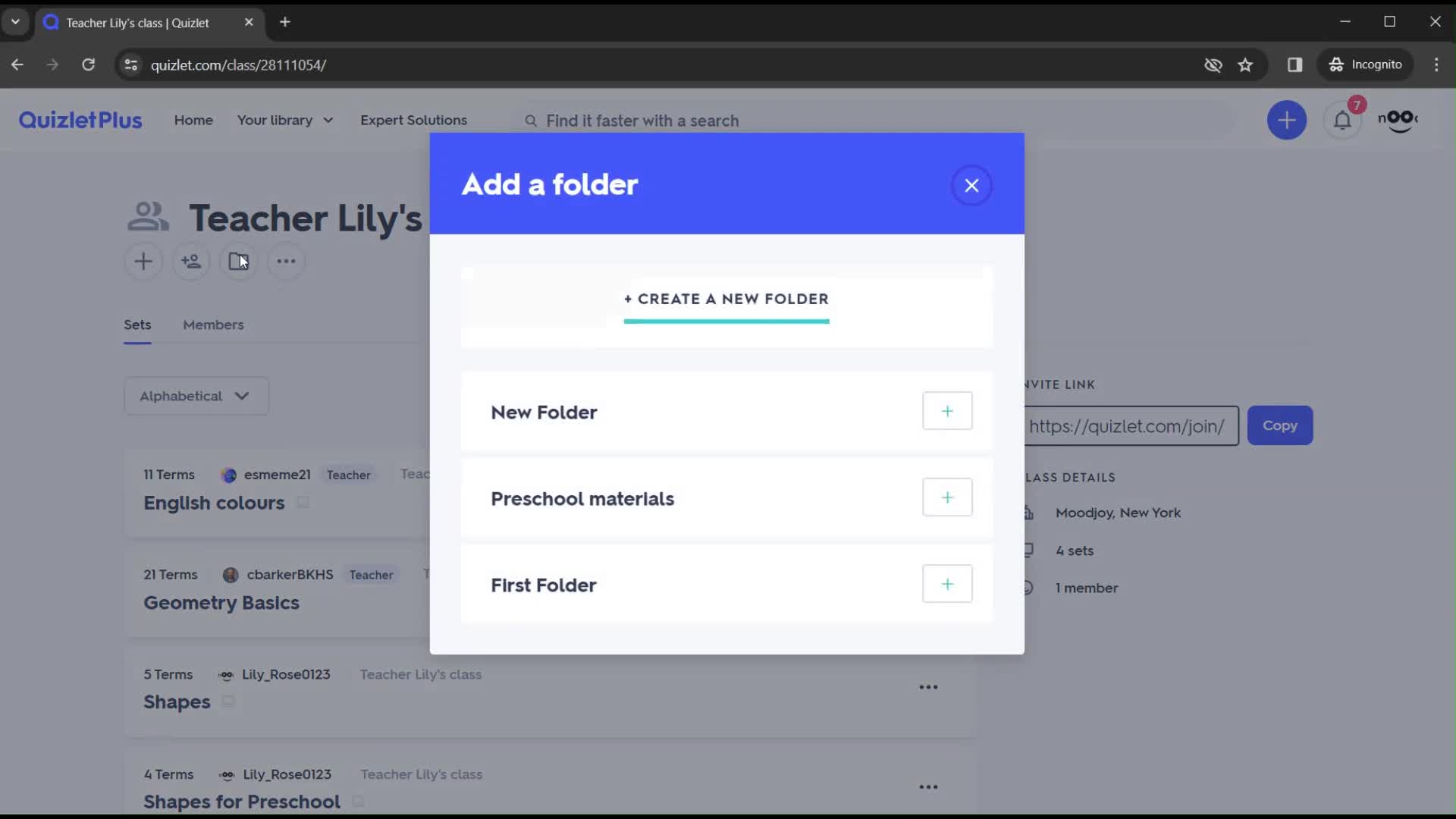Click the reload page icon
1456x819 pixels.
(x=88, y=65)
